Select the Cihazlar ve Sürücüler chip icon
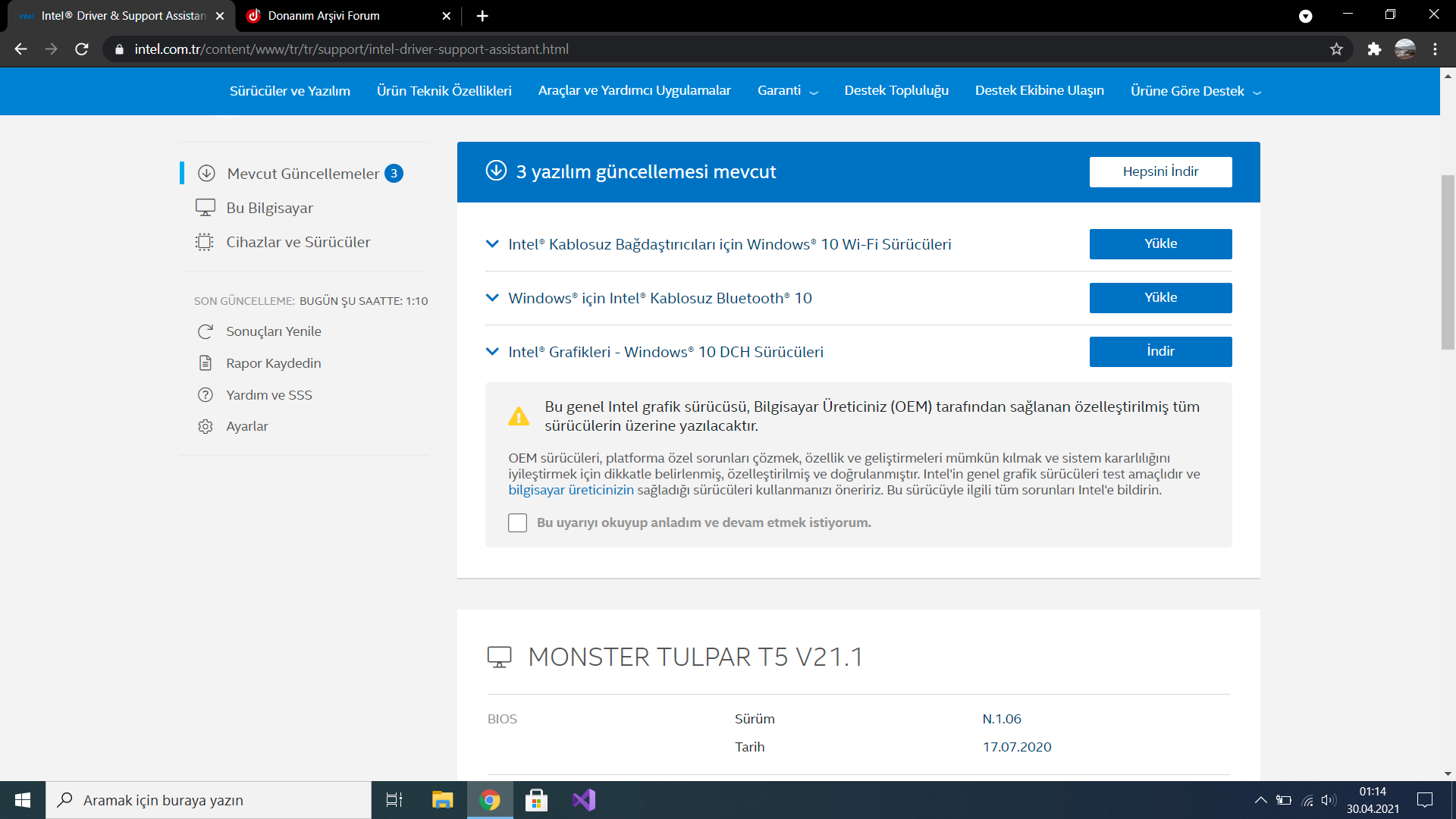The image size is (1456, 819). (x=205, y=242)
